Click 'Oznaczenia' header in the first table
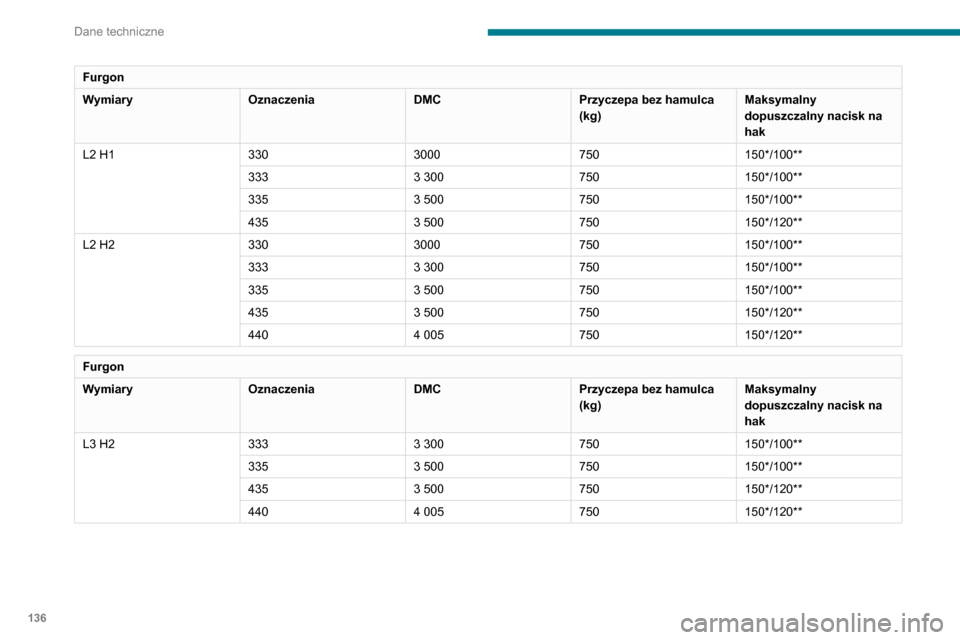 click(x=281, y=101)
